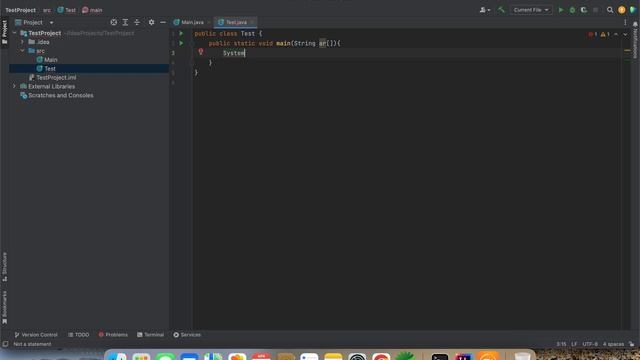Click TestProject breadcrumb in navigation bar
The width and height of the screenshot is (640, 360).
point(20,10)
